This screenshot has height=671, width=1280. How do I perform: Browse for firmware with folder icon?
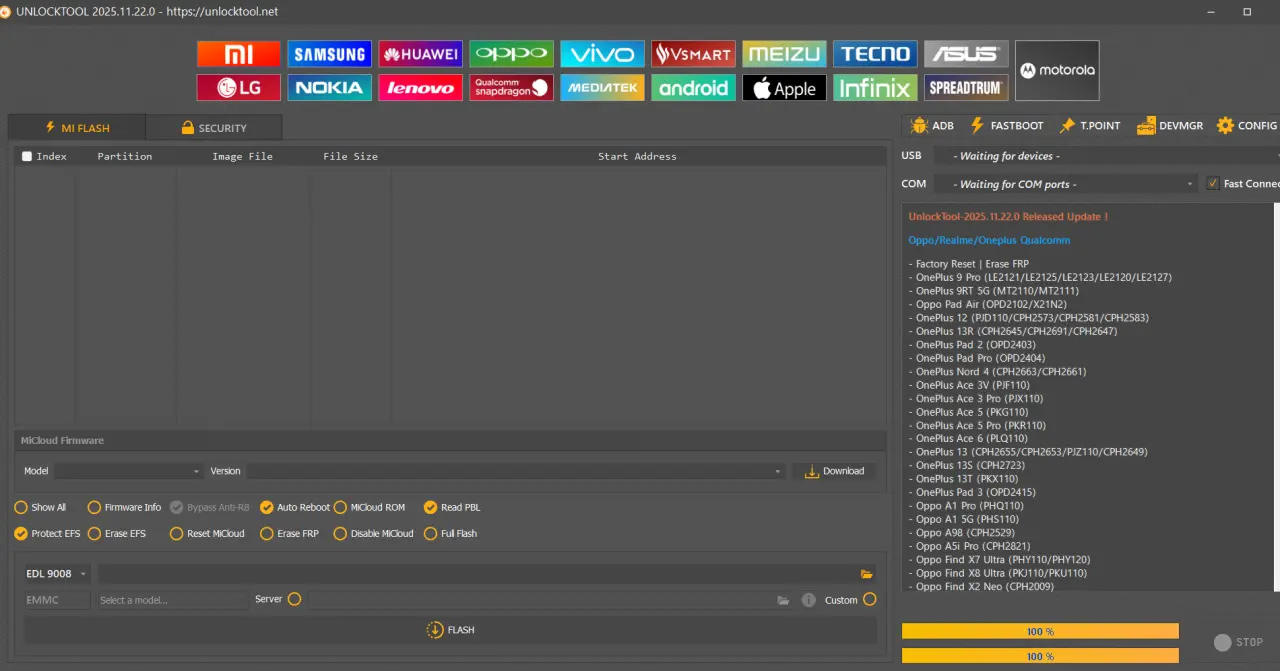[x=867, y=574]
